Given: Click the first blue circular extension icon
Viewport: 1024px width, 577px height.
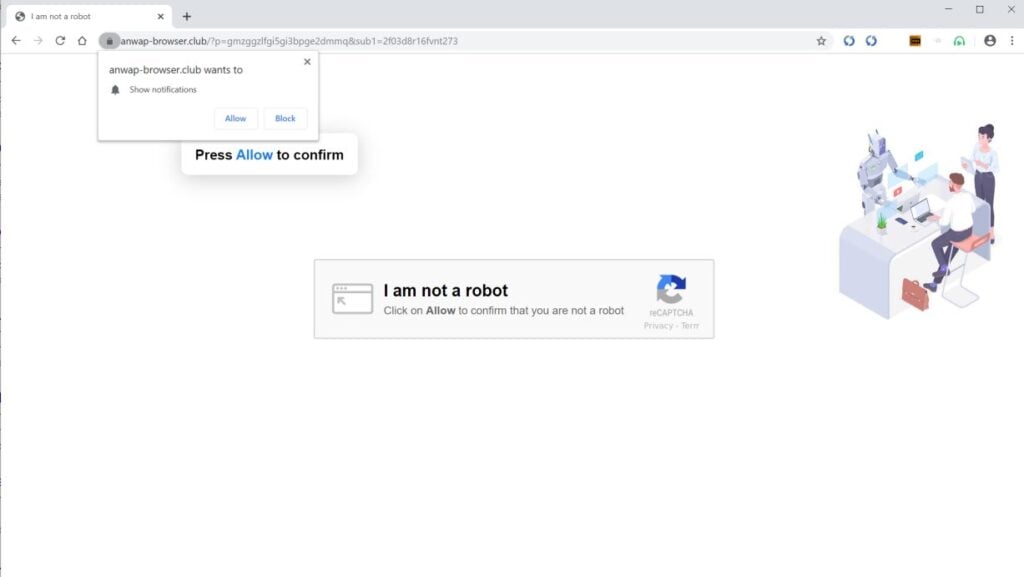Looking at the screenshot, I should point(848,41).
